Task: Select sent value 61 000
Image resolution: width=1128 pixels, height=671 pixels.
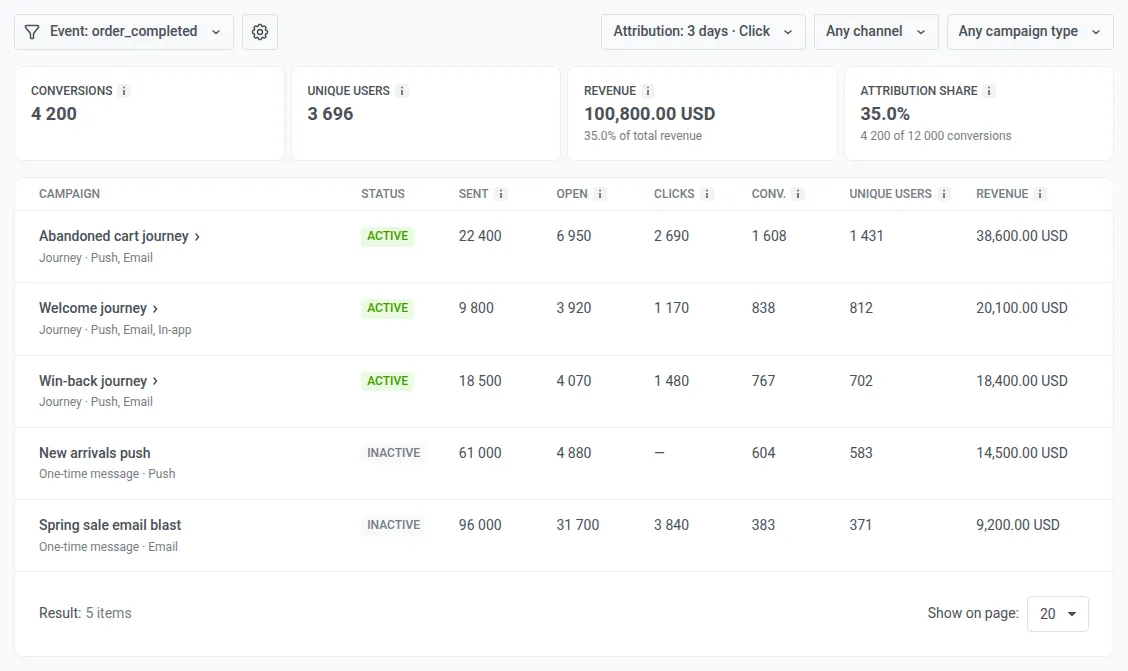Action: 480,452
